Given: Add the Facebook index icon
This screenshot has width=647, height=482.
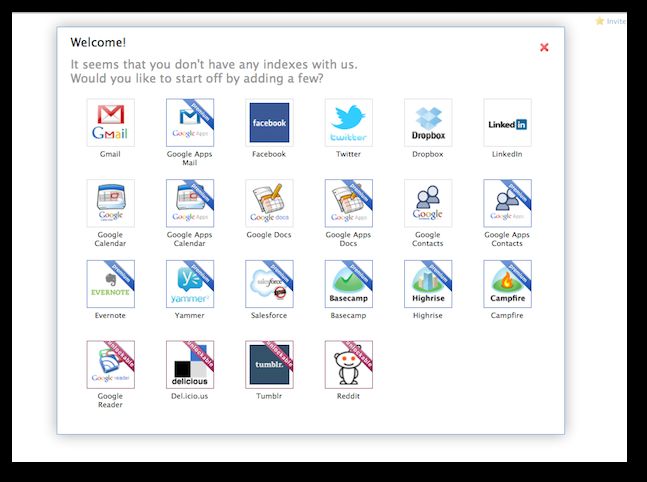Looking at the screenshot, I should click(x=269, y=123).
